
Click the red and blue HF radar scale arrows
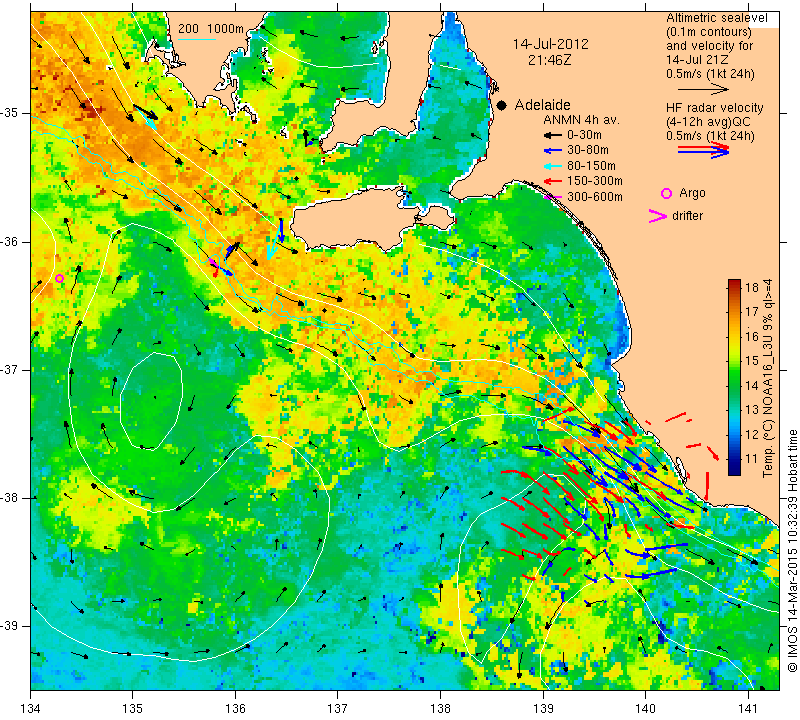coord(704,150)
